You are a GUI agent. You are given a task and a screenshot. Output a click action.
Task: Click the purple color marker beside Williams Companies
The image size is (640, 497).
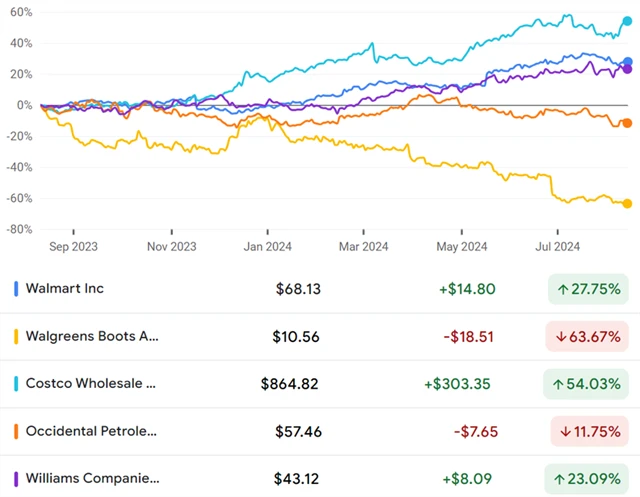(x=17, y=479)
